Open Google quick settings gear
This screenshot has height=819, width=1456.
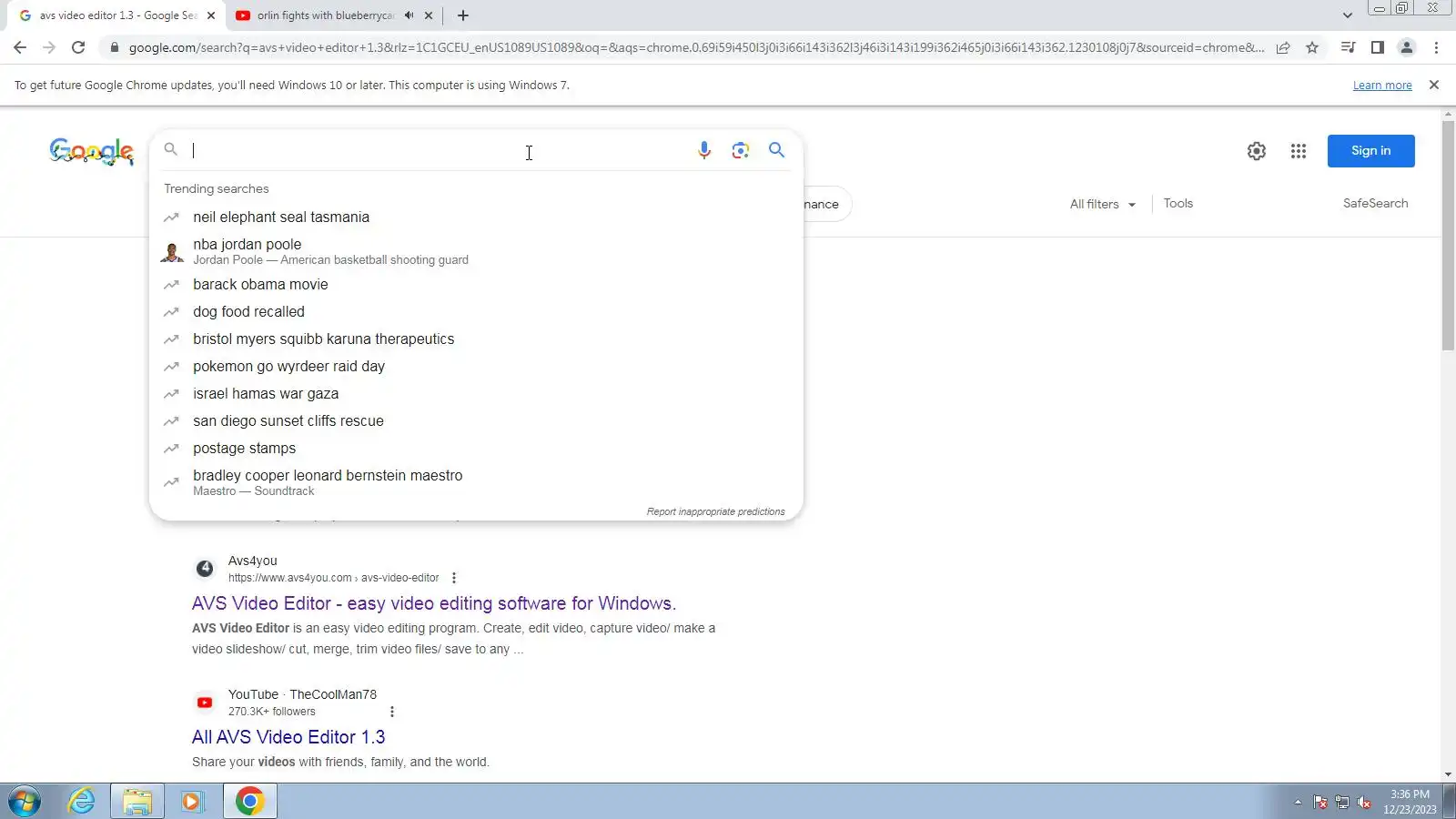(1257, 151)
